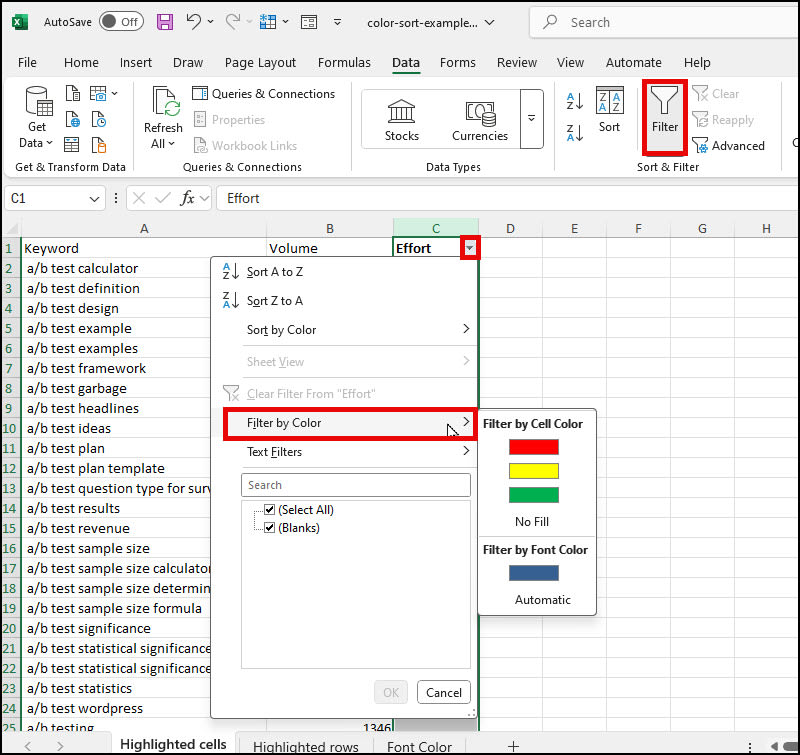Click the Save icon in Quick Access Toolbar
This screenshot has width=800, height=755.
pyautogui.click(x=164, y=22)
